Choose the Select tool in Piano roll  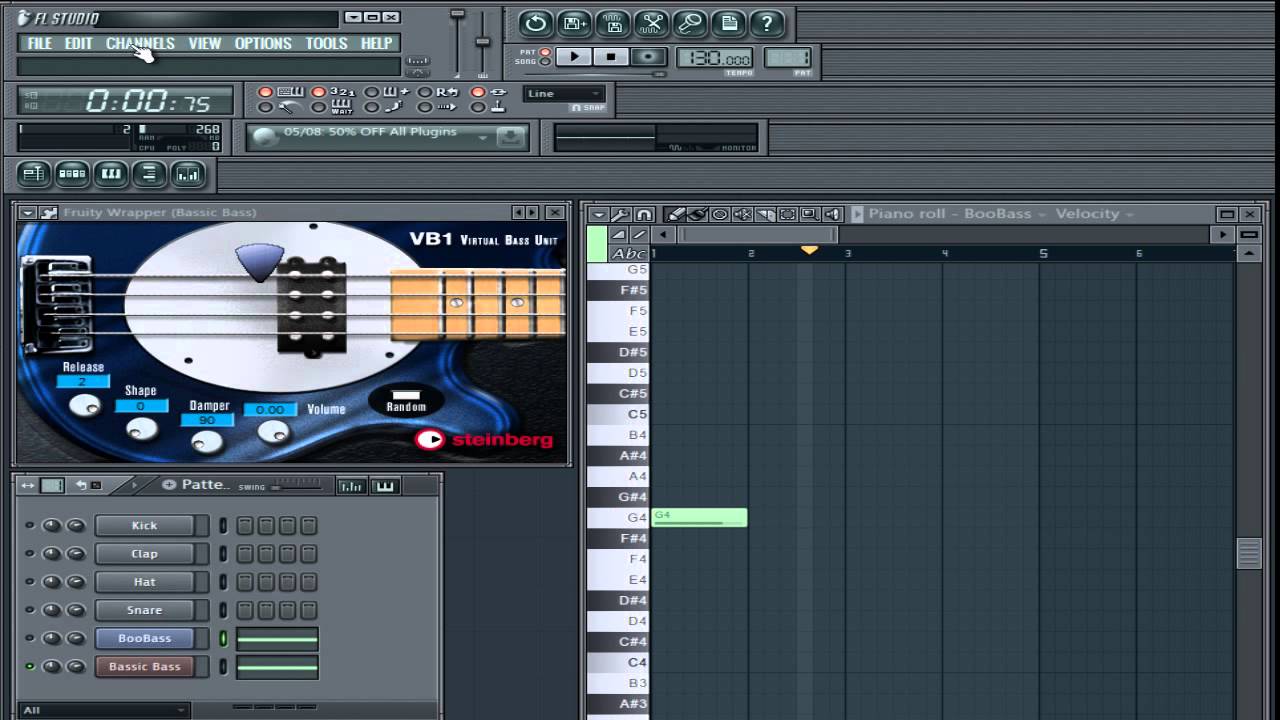tap(787, 214)
